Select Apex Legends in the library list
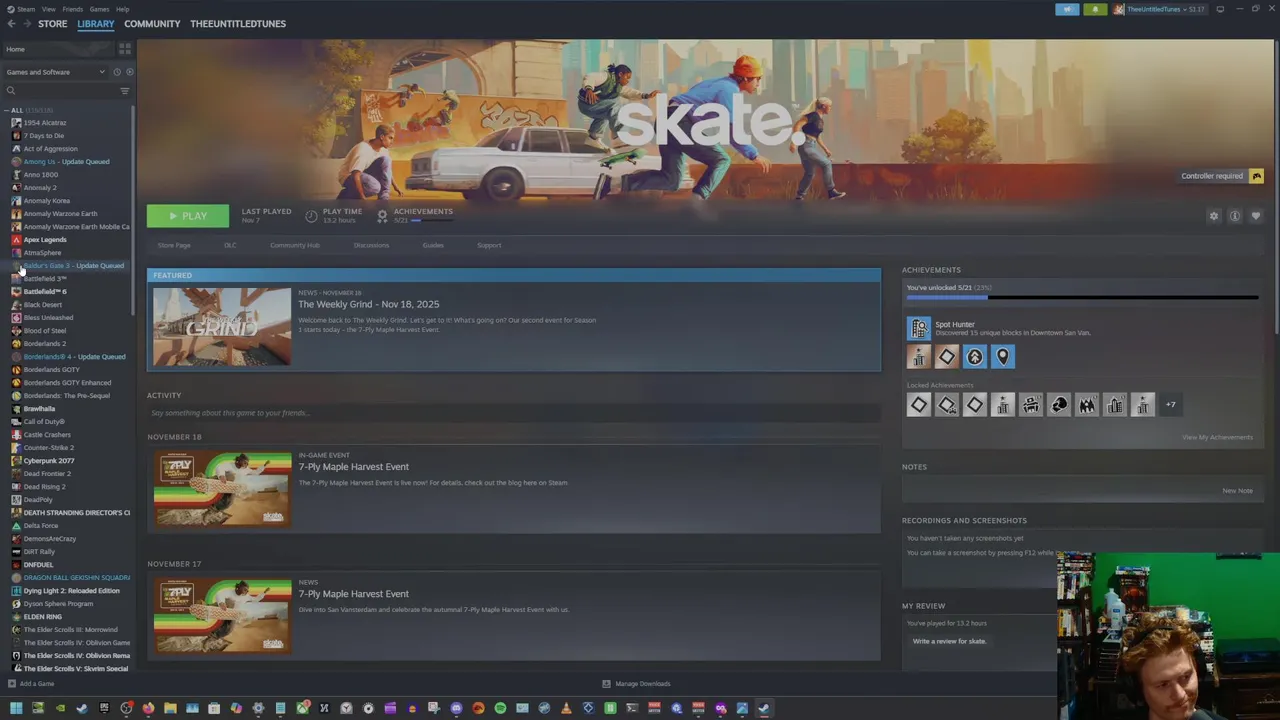Image resolution: width=1280 pixels, height=720 pixels. pos(45,240)
